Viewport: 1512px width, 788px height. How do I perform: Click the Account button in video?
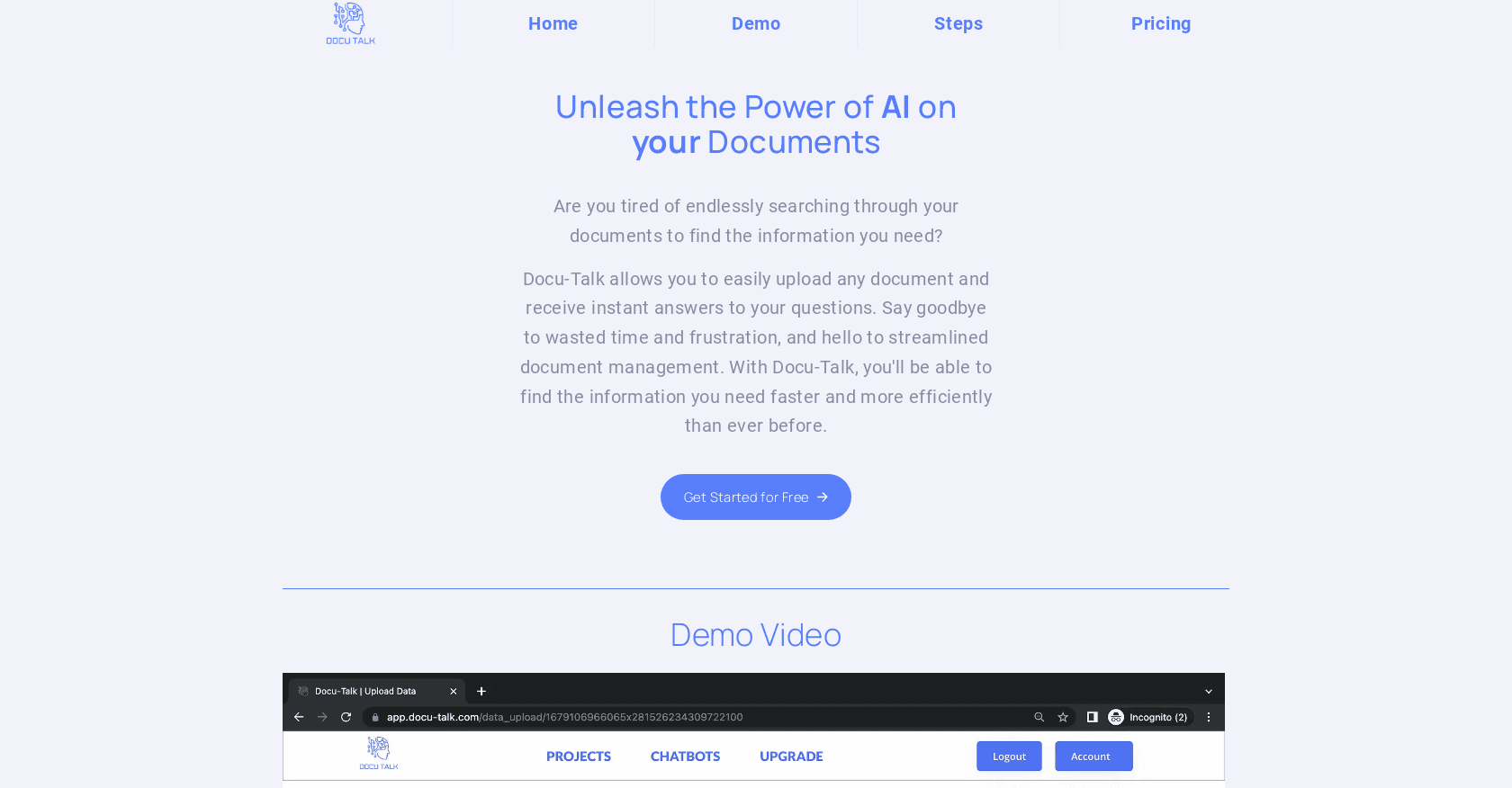(x=1093, y=757)
